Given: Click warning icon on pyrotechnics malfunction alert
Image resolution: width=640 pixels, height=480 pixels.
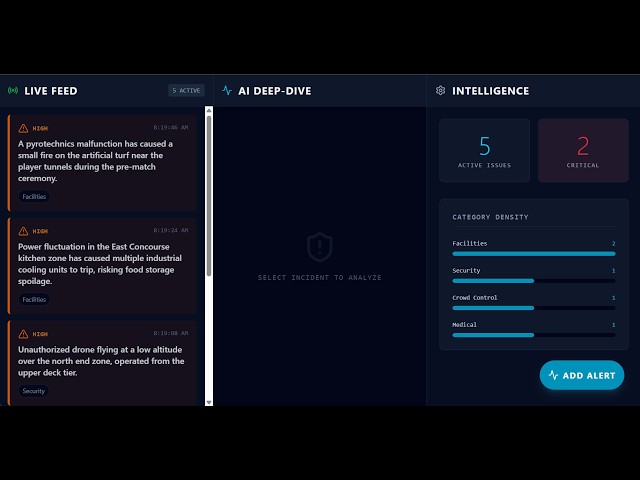Looking at the screenshot, I should tap(23, 129).
